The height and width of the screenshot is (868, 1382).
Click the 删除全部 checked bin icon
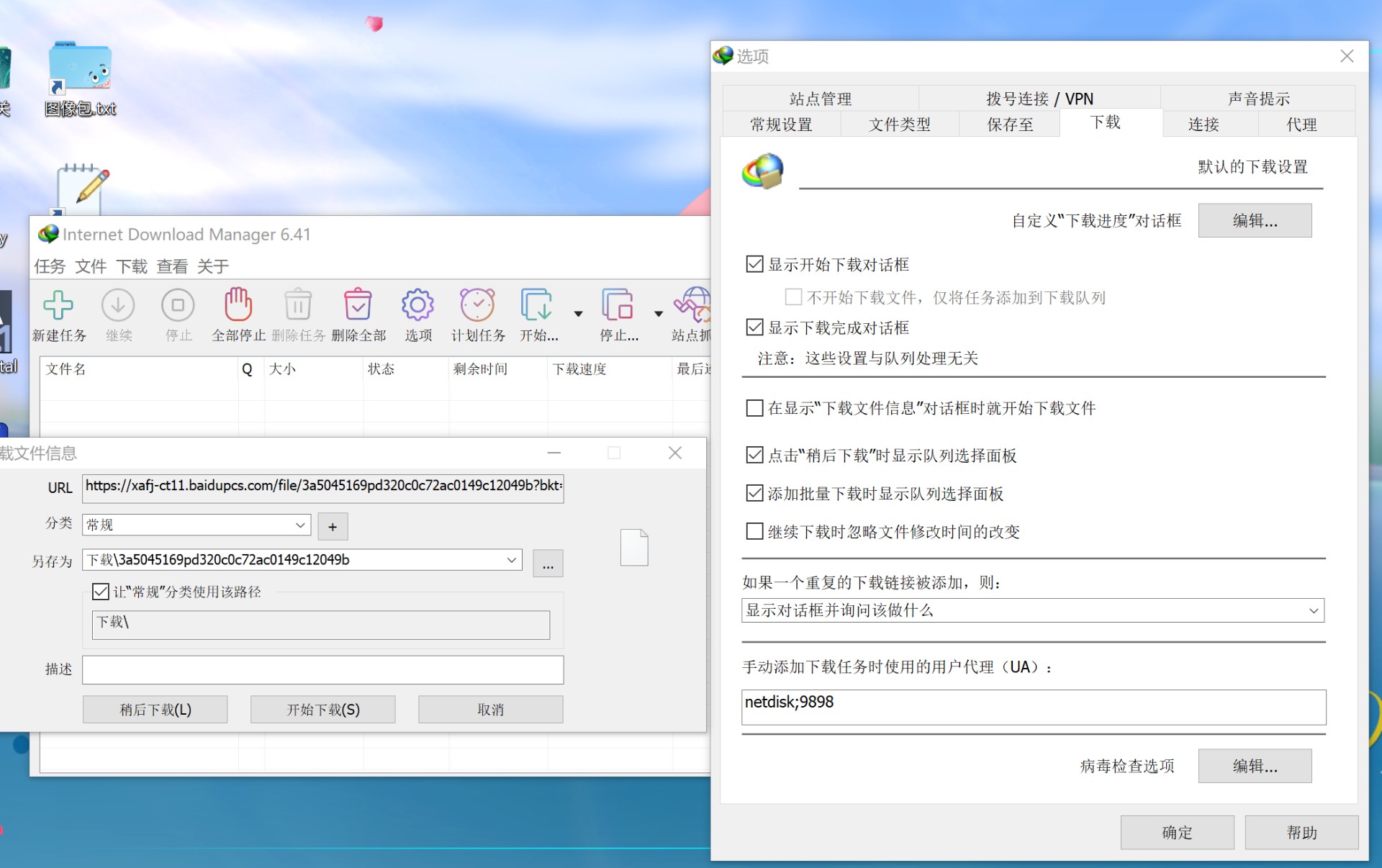click(x=358, y=304)
